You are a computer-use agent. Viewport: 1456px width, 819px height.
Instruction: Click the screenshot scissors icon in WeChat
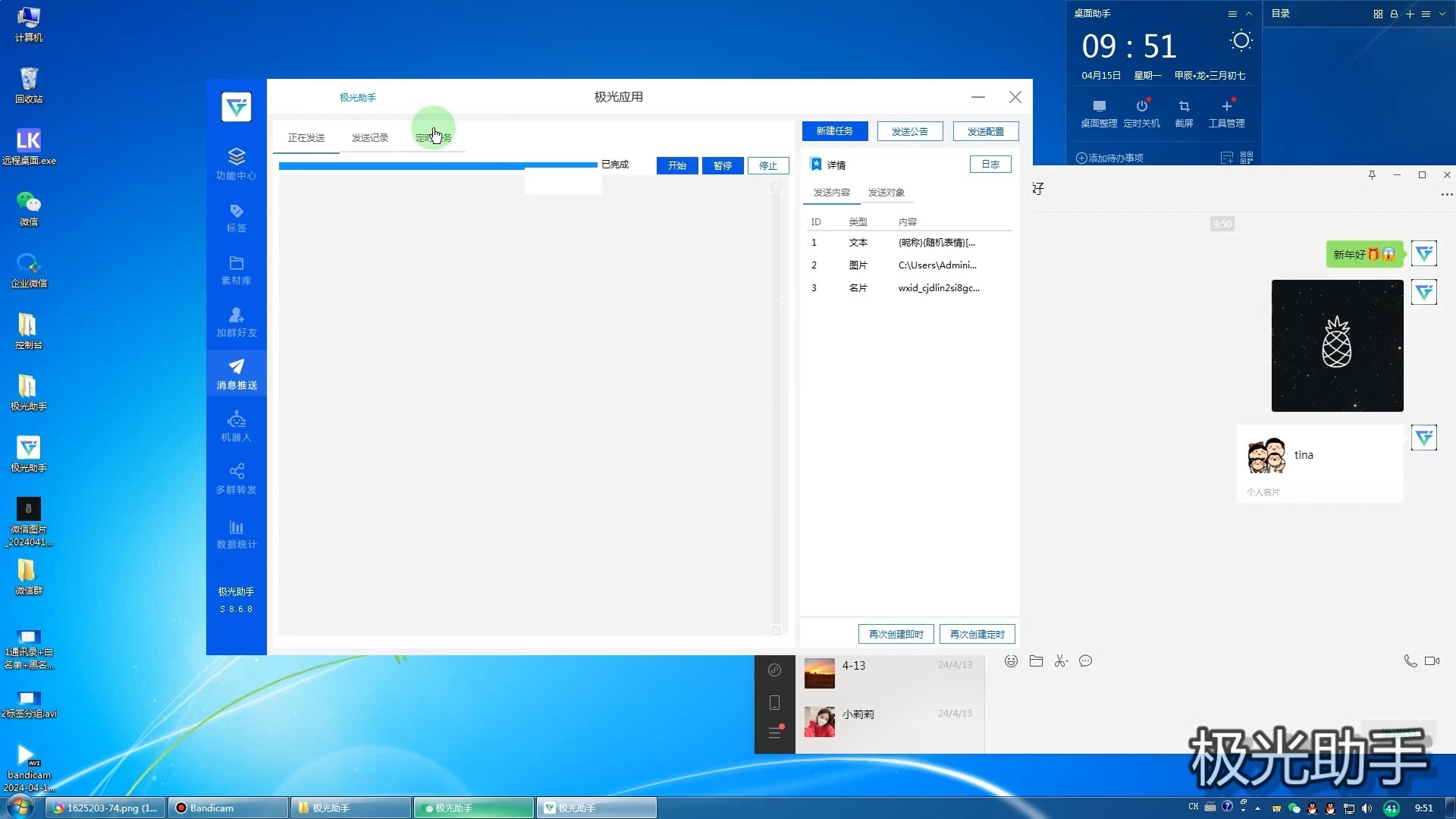[1061, 661]
